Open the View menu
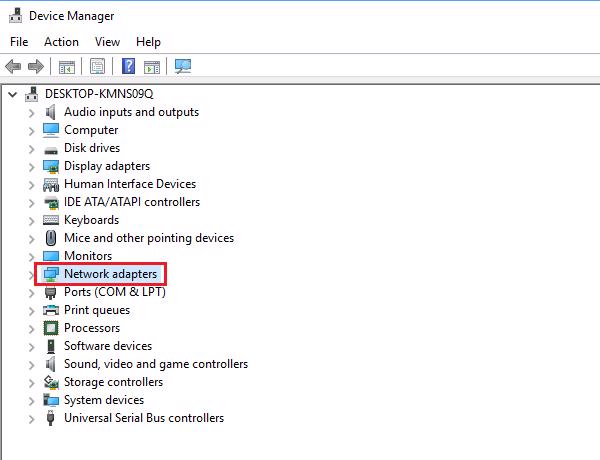 point(107,42)
